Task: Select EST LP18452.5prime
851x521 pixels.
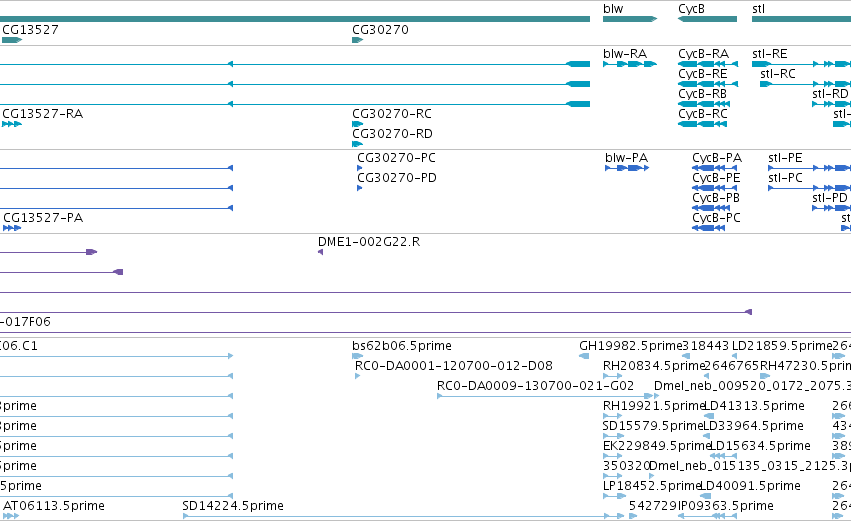Action: tap(652, 487)
